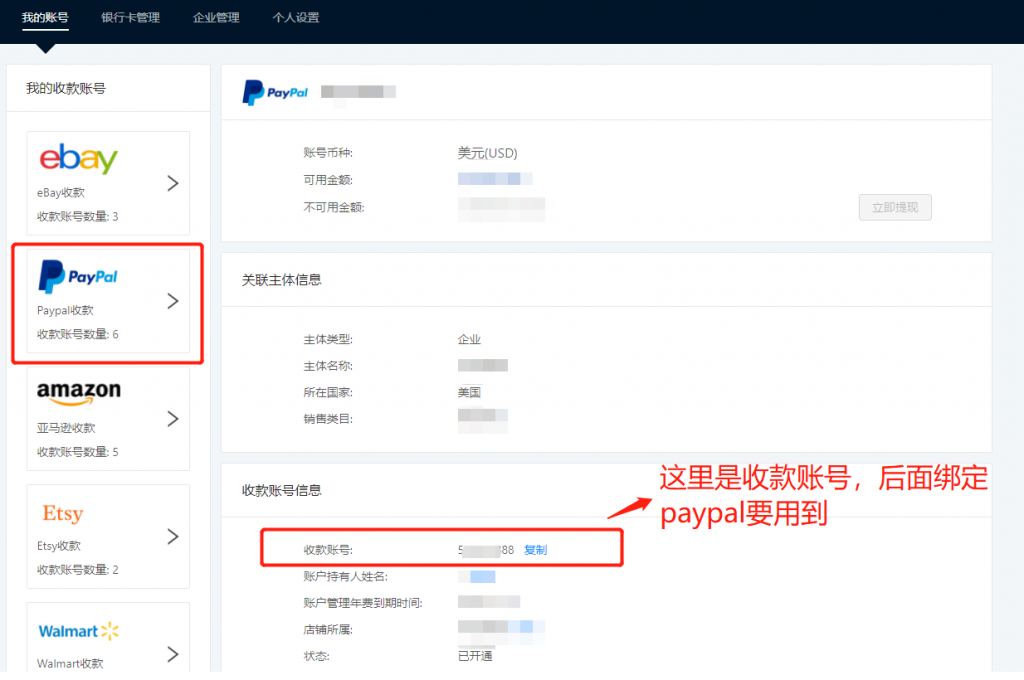Click the PayPal logo in sidebar card
The image size is (1024, 680).
click(x=78, y=276)
